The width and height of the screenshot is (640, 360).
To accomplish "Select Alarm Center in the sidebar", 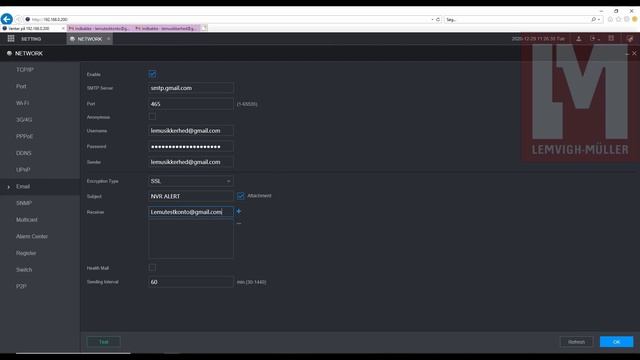I will (x=32, y=236).
